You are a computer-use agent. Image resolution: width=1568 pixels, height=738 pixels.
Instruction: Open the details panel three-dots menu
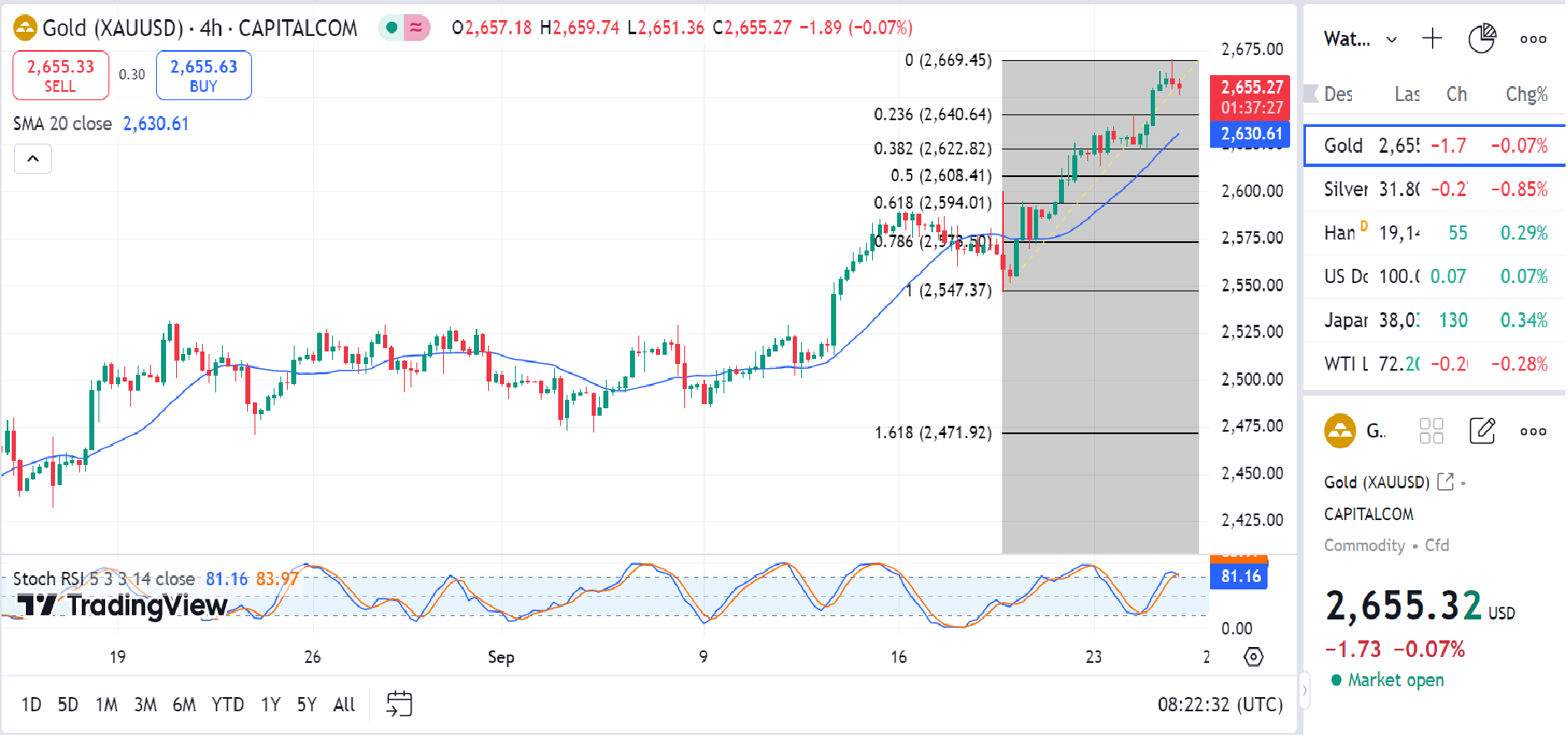1533,432
